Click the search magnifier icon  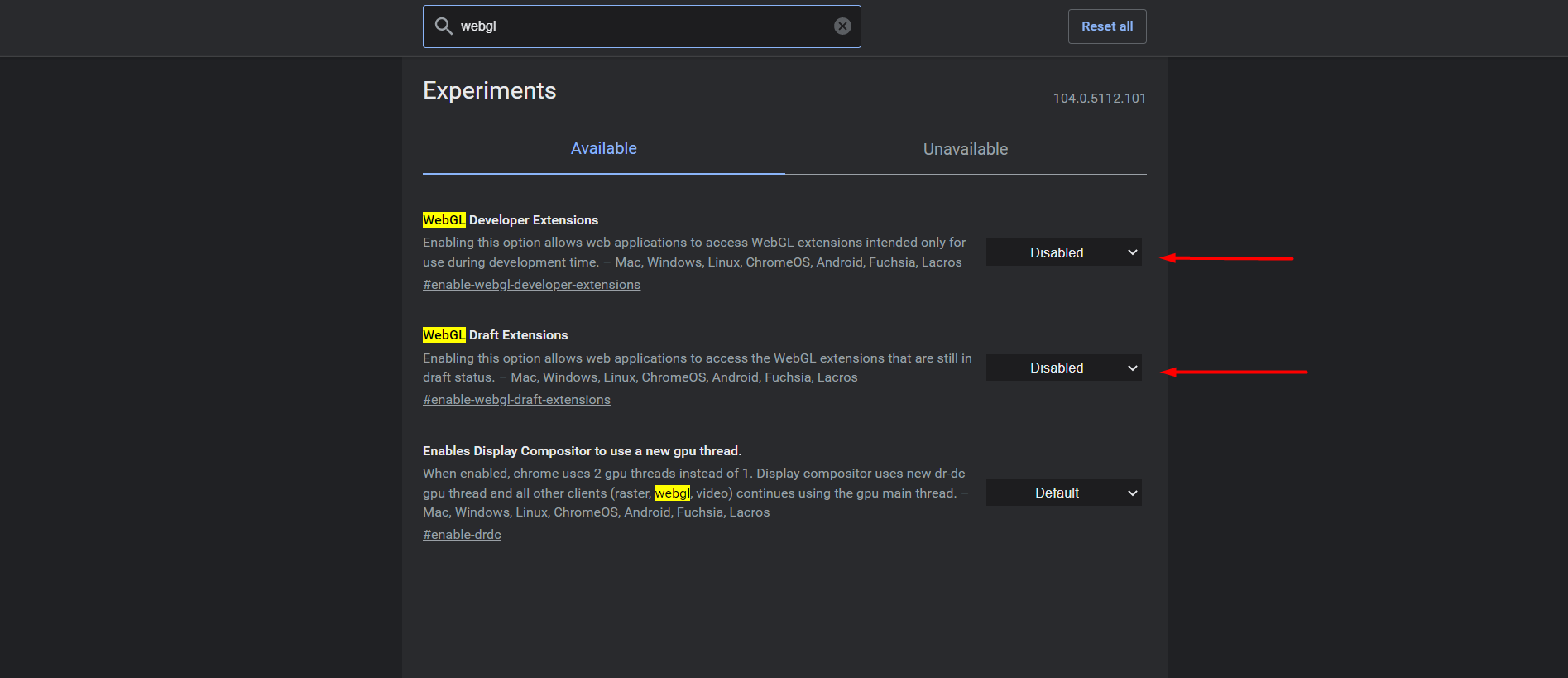click(x=444, y=26)
